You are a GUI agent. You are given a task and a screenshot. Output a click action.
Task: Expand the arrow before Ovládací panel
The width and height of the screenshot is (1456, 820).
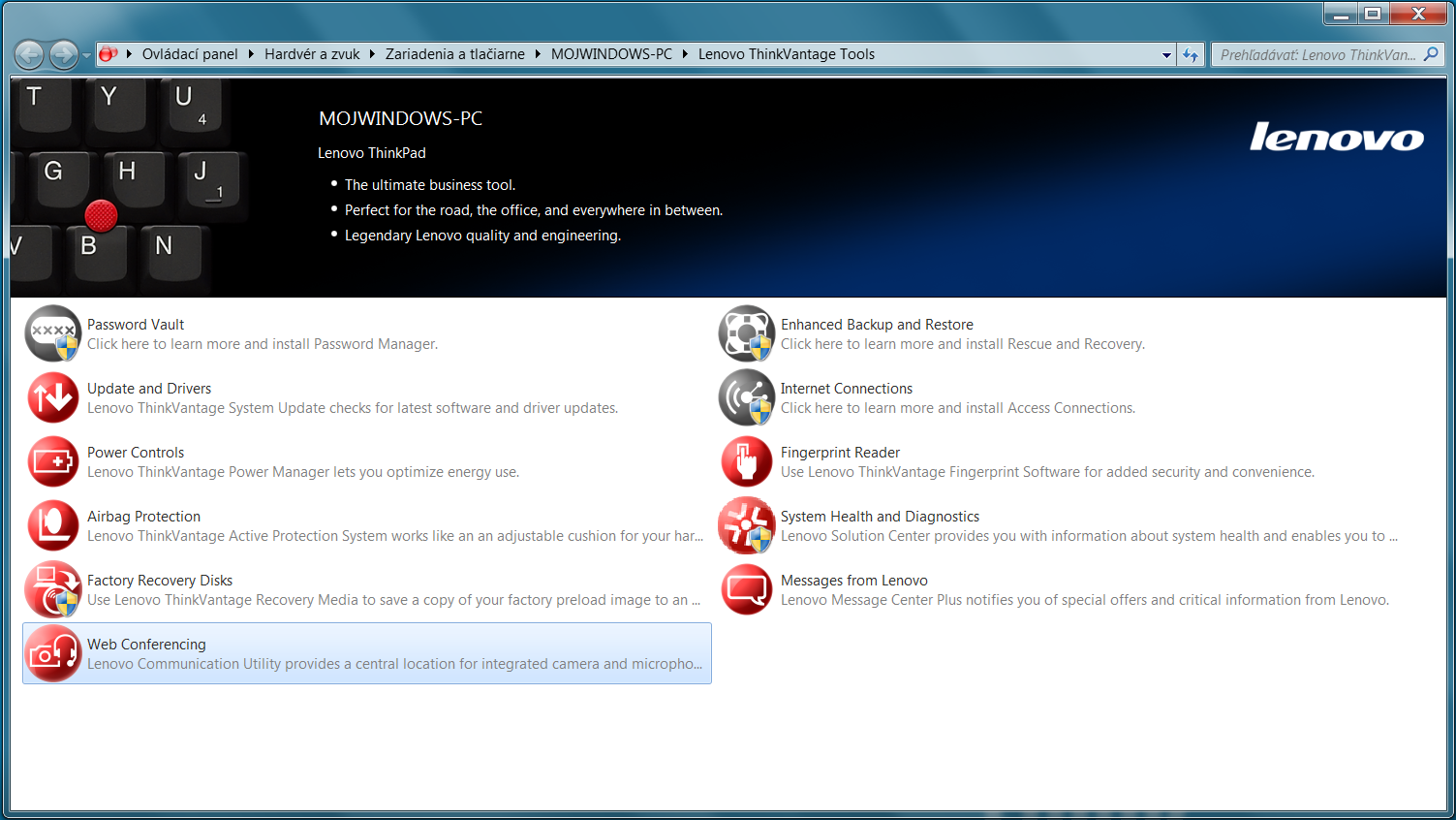point(129,54)
